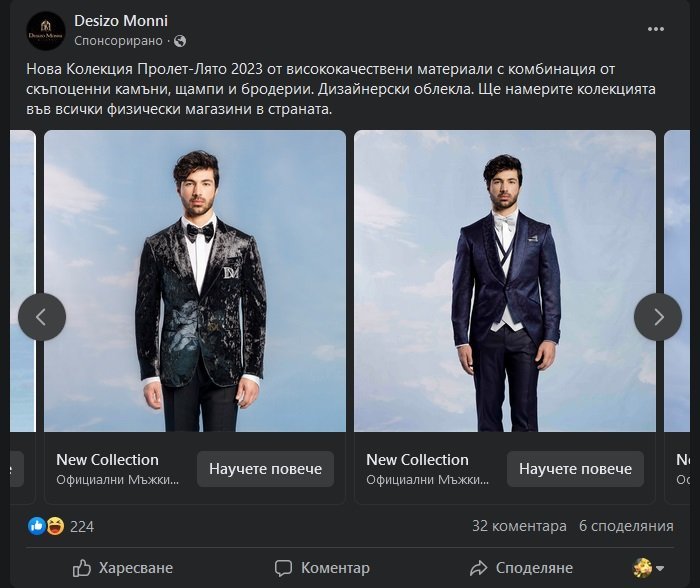View the 6 споделяния shares list
Viewport: 700px width, 588px height.
pos(626,526)
